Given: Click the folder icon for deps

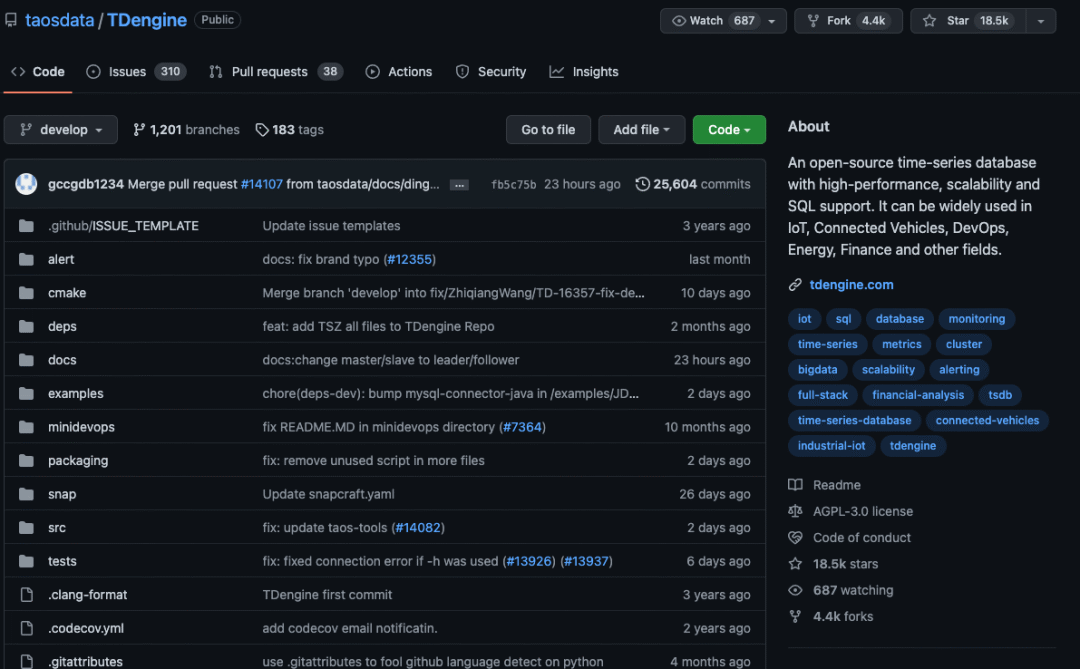Looking at the screenshot, I should [26, 326].
